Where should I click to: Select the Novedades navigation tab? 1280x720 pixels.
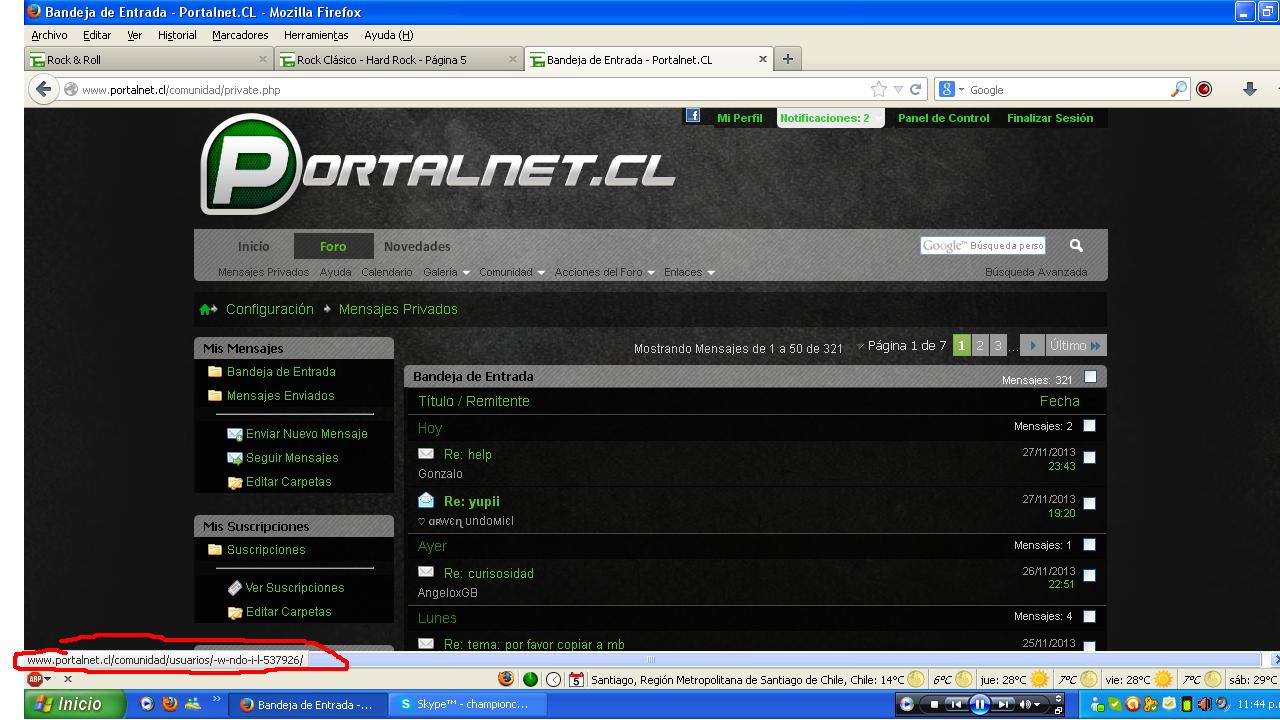(x=417, y=246)
